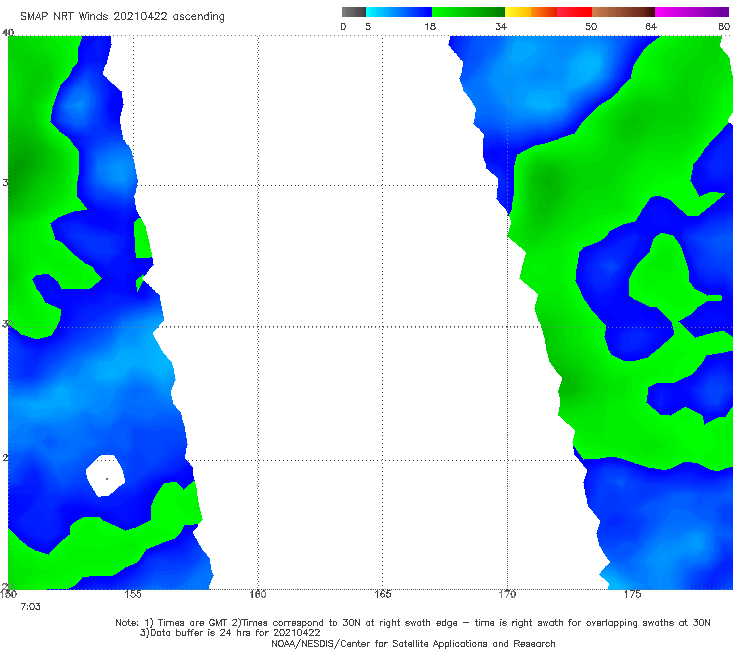Screen dimensions: 740x650
Task: Click the '5' color bar label
Action: click(x=368, y=27)
